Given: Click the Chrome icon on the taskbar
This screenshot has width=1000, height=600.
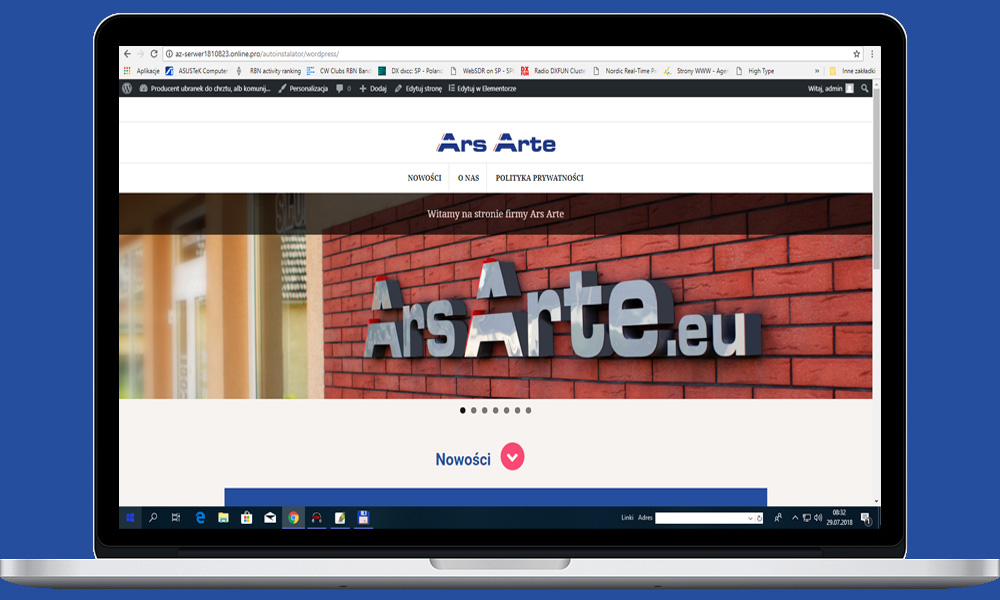Looking at the screenshot, I should pyautogui.click(x=293, y=518).
